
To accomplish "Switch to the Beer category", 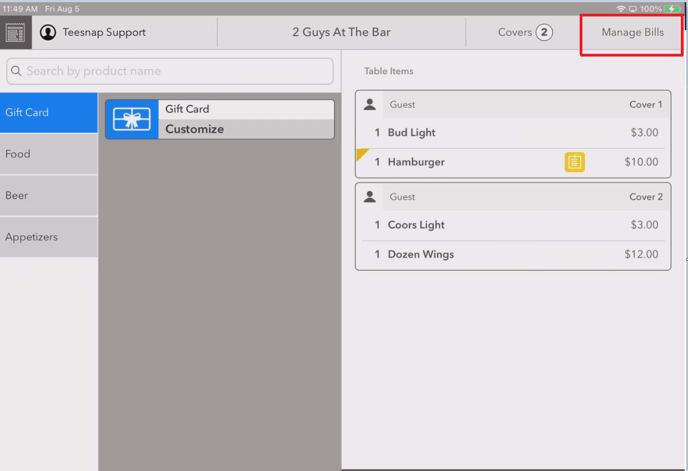I will 49,196.
